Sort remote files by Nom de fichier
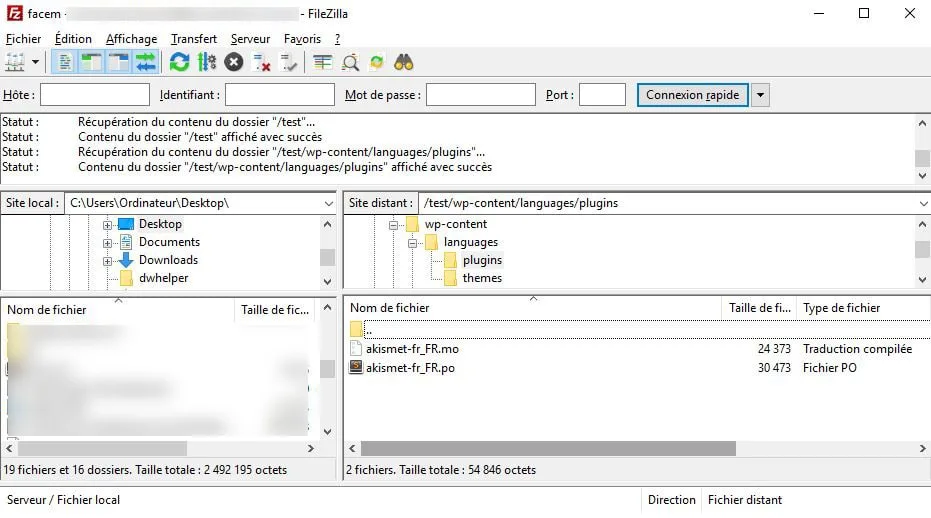The width and height of the screenshot is (931, 518). tap(533, 308)
